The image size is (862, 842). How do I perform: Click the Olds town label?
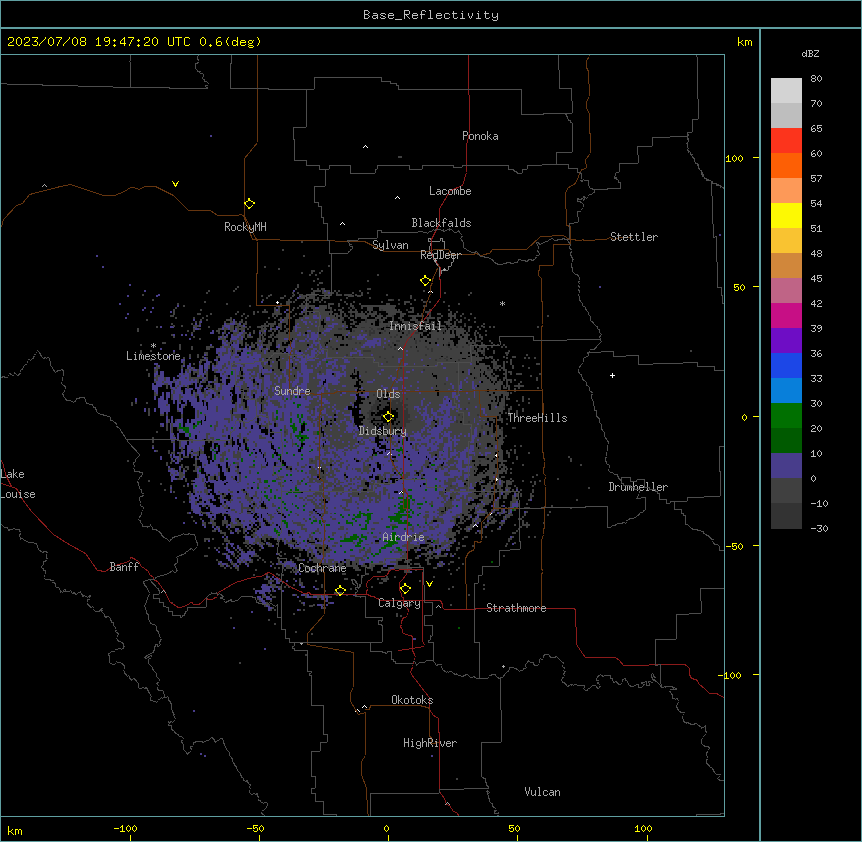pos(388,394)
